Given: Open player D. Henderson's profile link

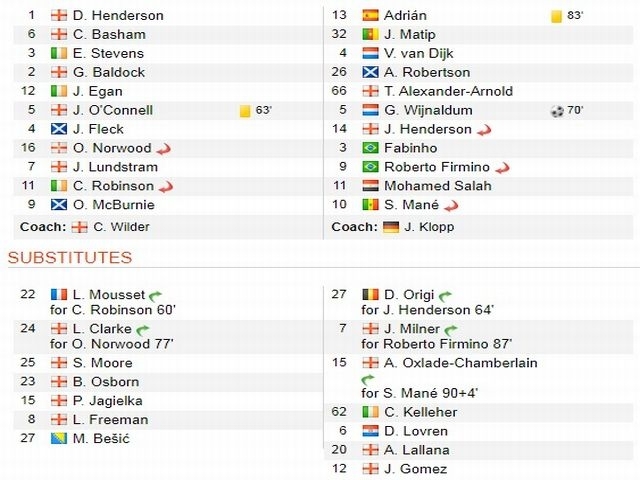Looking at the screenshot, I should pos(118,16).
